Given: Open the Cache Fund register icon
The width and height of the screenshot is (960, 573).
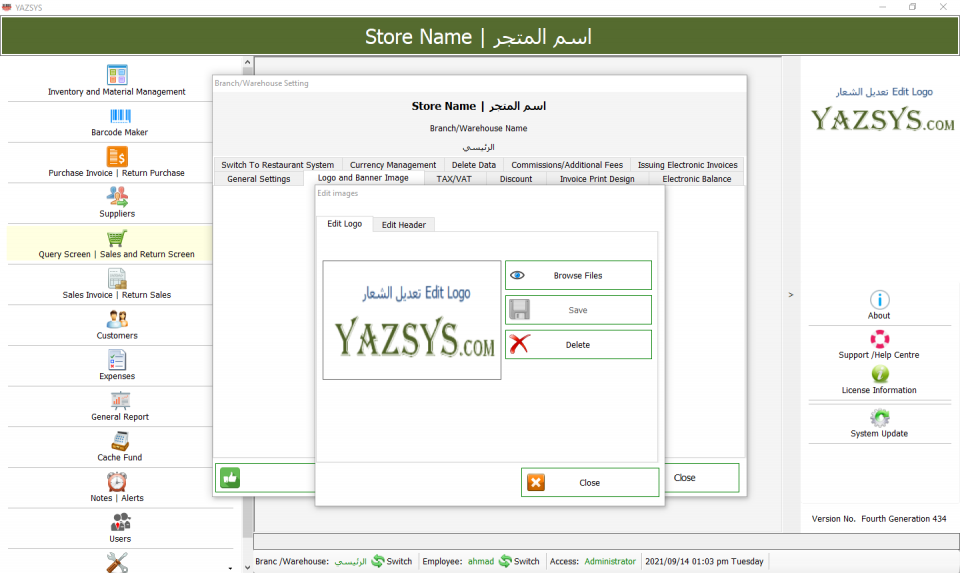Looking at the screenshot, I should (x=119, y=441).
